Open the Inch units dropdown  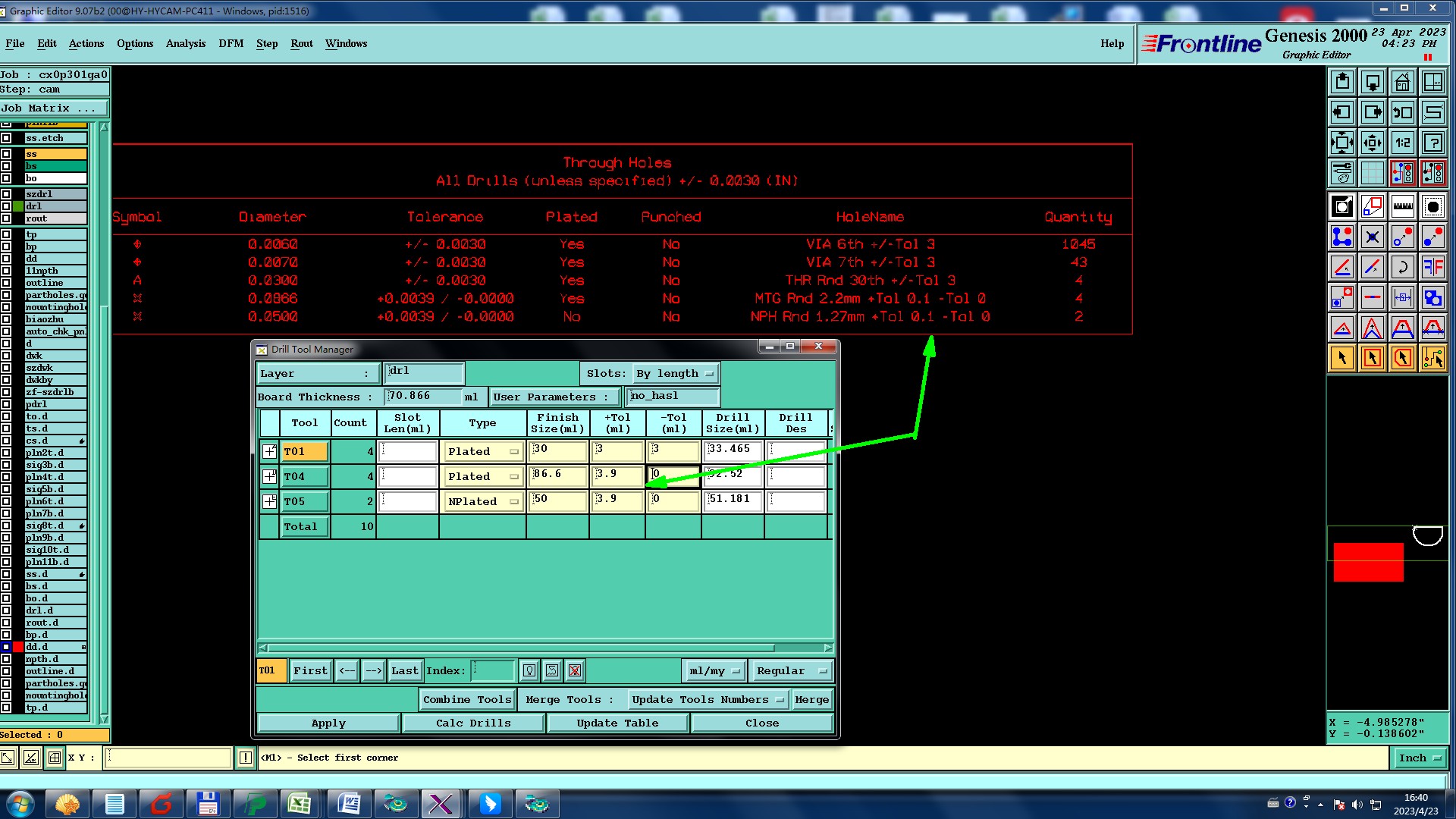tap(1420, 758)
